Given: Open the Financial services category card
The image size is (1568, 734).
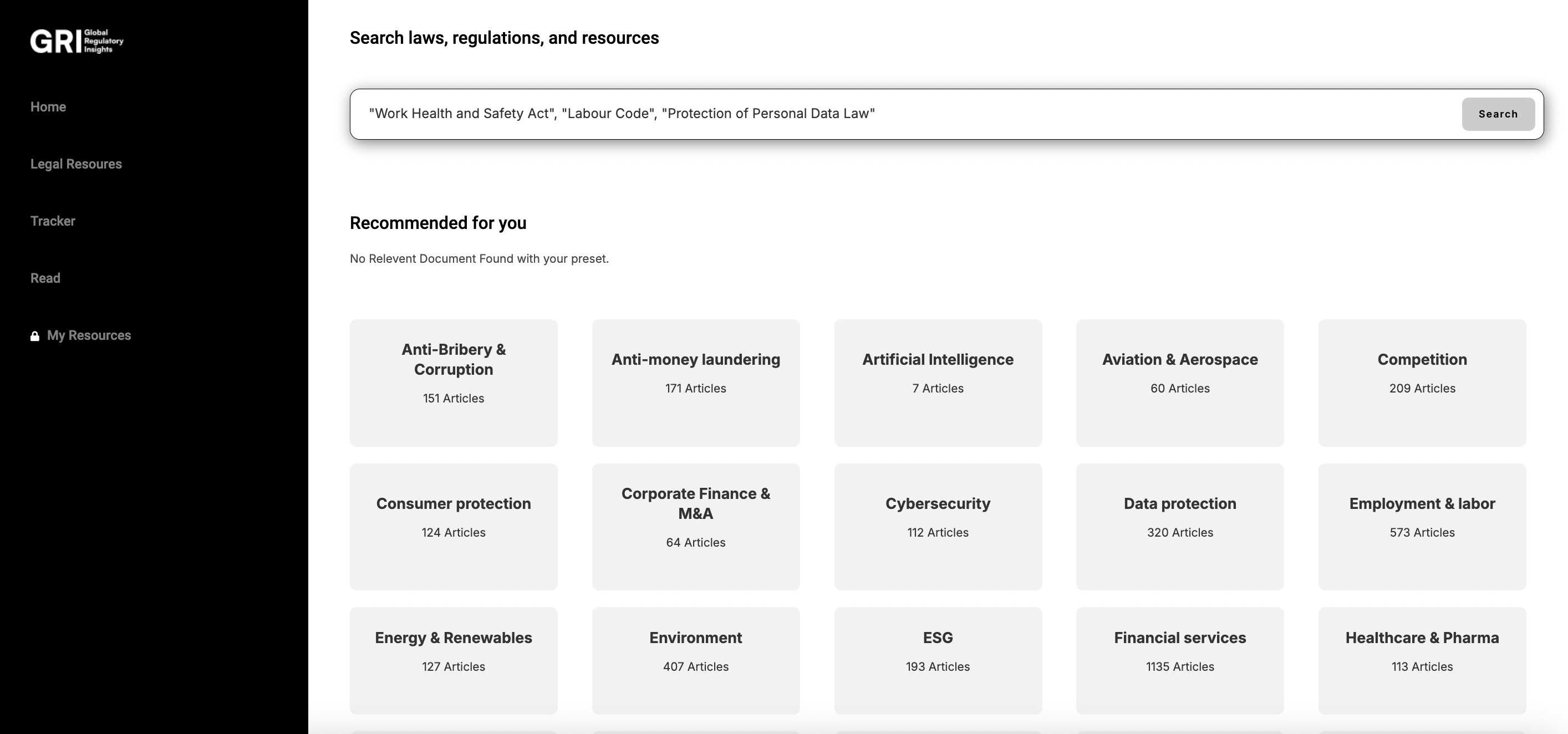Looking at the screenshot, I should pos(1180,661).
